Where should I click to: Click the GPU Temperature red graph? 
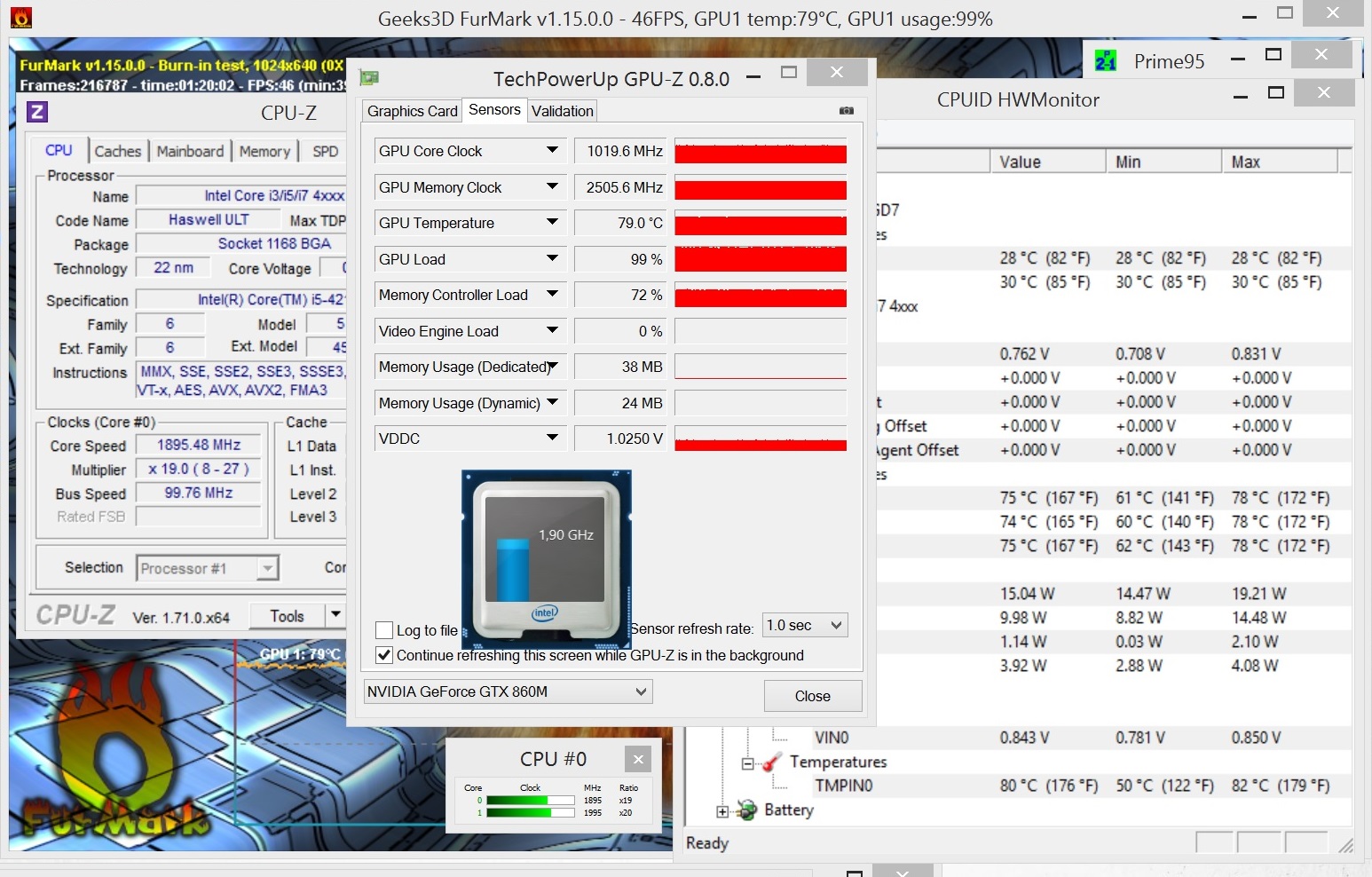pyautogui.click(x=761, y=224)
